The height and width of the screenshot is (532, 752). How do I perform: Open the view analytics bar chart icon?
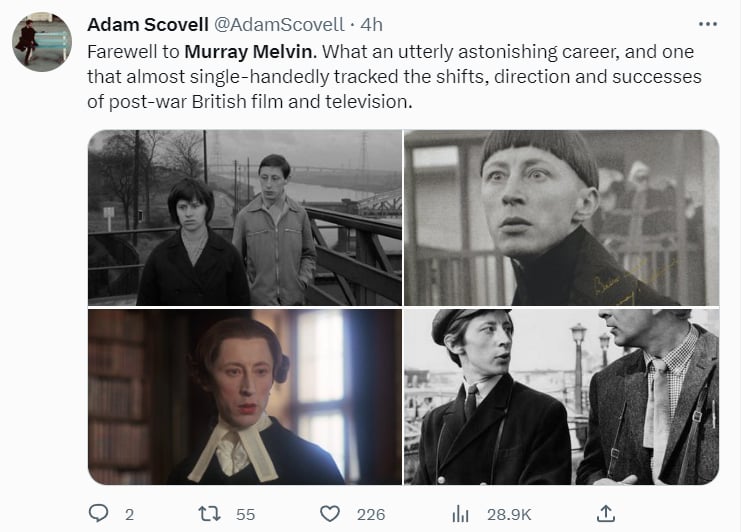point(461,514)
